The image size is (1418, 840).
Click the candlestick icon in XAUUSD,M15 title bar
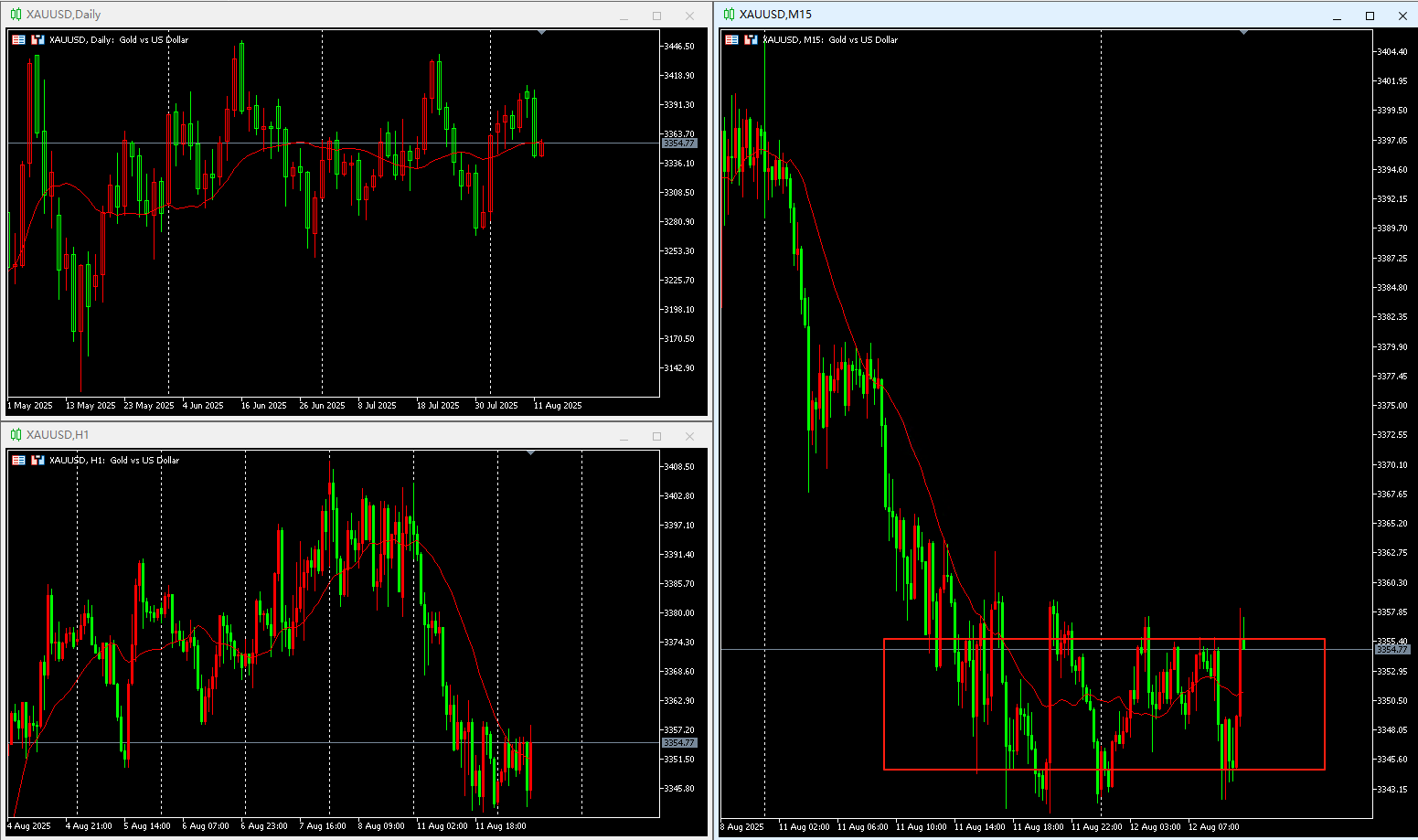tap(729, 15)
